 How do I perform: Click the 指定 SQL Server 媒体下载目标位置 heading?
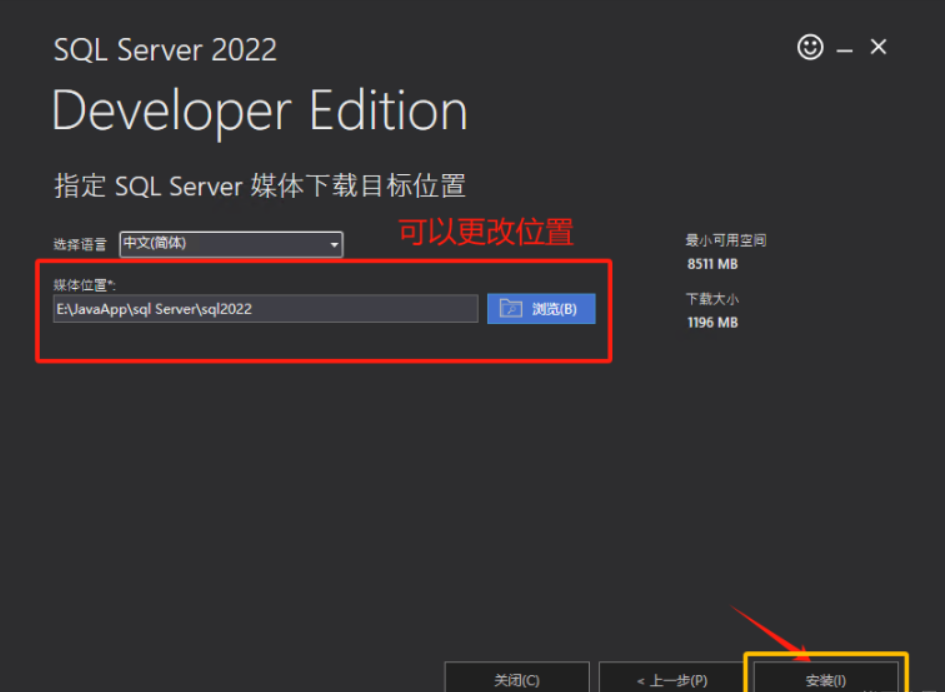tap(260, 186)
